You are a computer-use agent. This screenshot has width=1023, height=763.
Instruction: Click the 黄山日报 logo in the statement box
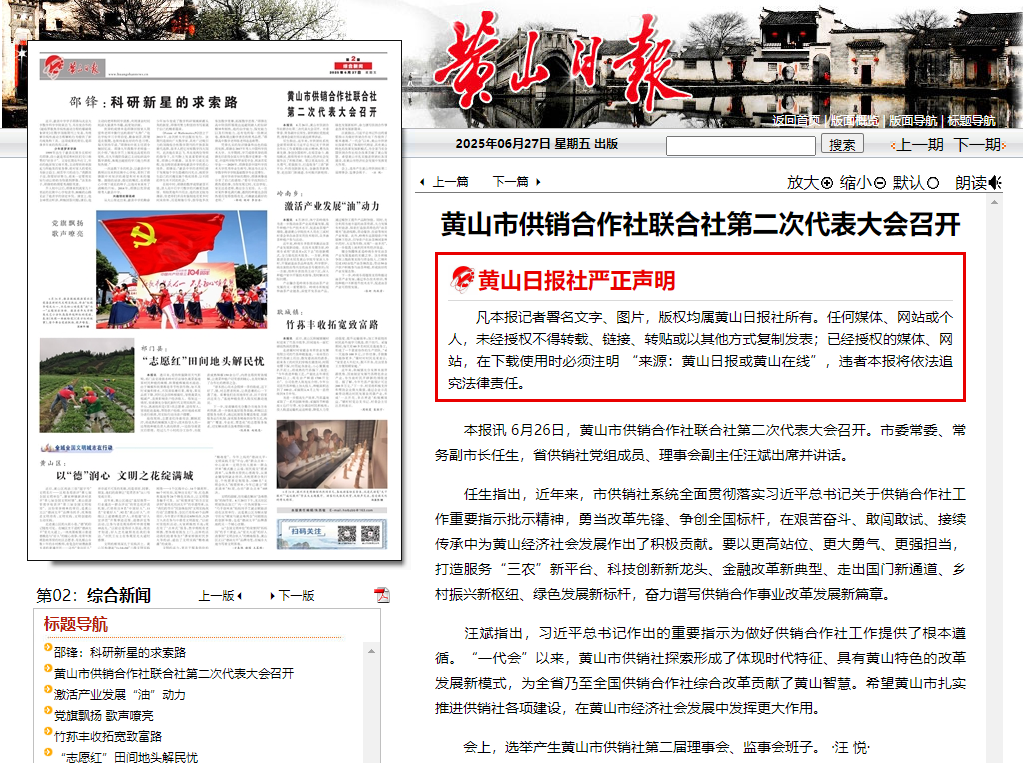coord(462,279)
